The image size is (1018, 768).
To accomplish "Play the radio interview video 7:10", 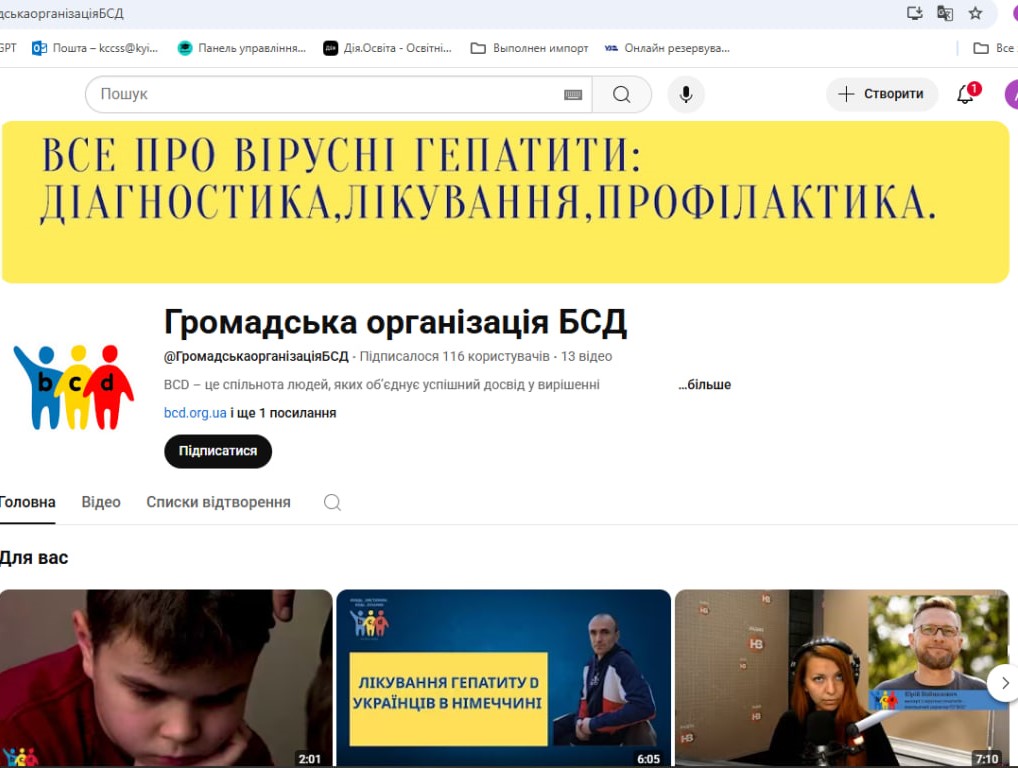I will pos(842,678).
